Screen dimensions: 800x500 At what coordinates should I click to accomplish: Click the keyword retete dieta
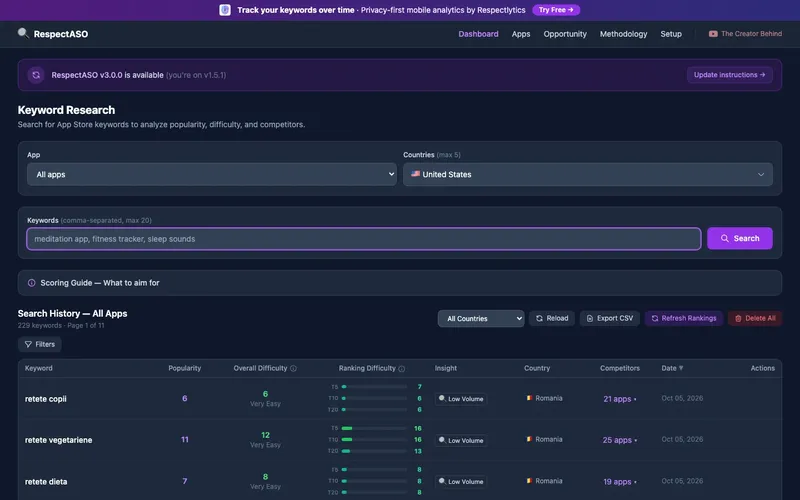click(46, 482)
